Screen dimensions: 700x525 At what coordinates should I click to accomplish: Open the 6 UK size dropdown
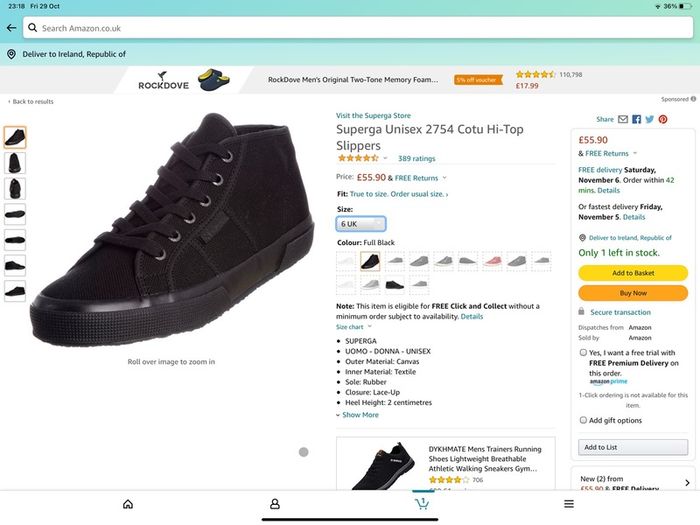point(361,224)
